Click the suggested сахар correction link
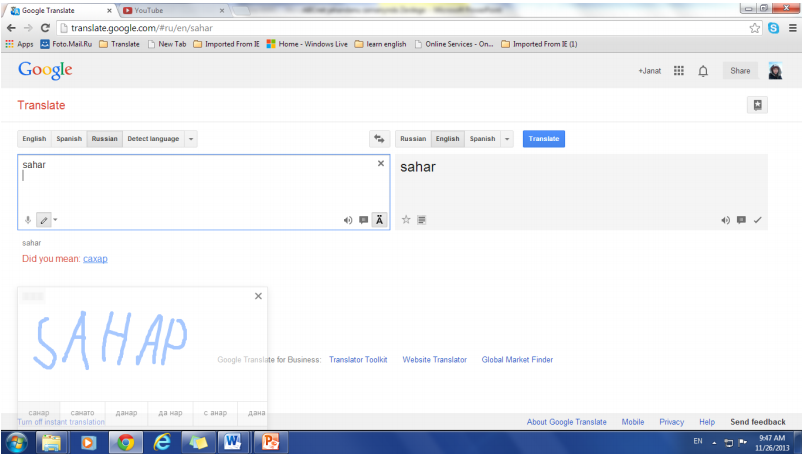The width and height of the screenshot is (811, 458). coord(95,258)
